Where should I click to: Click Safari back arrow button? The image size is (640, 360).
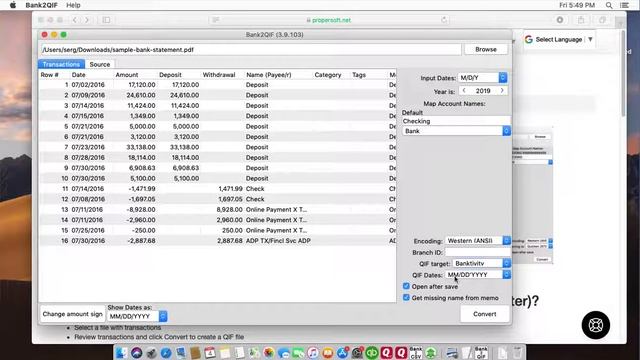pyautogui.click(x=75, y=20)
